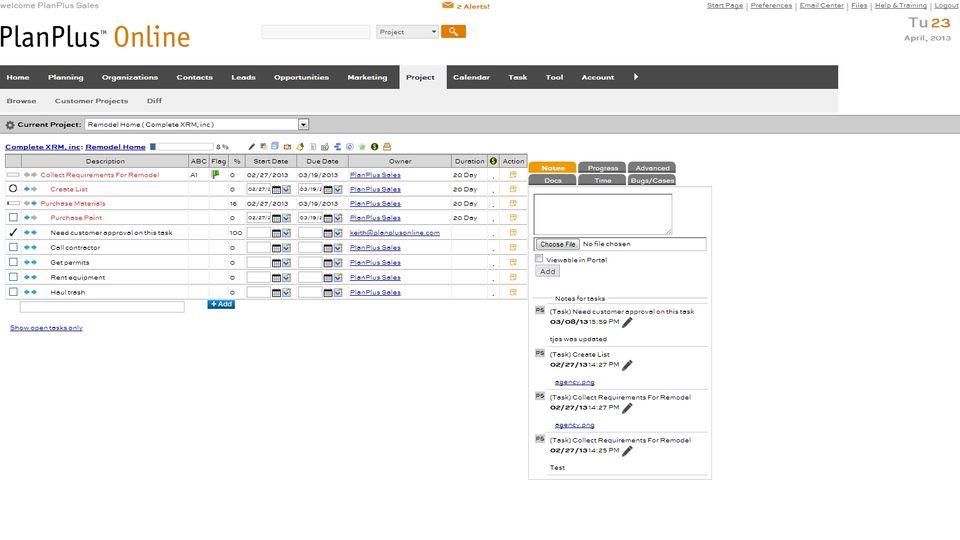
Task: Click outdent left arrow for Call contractor
Action: click(x=26, y=247)
